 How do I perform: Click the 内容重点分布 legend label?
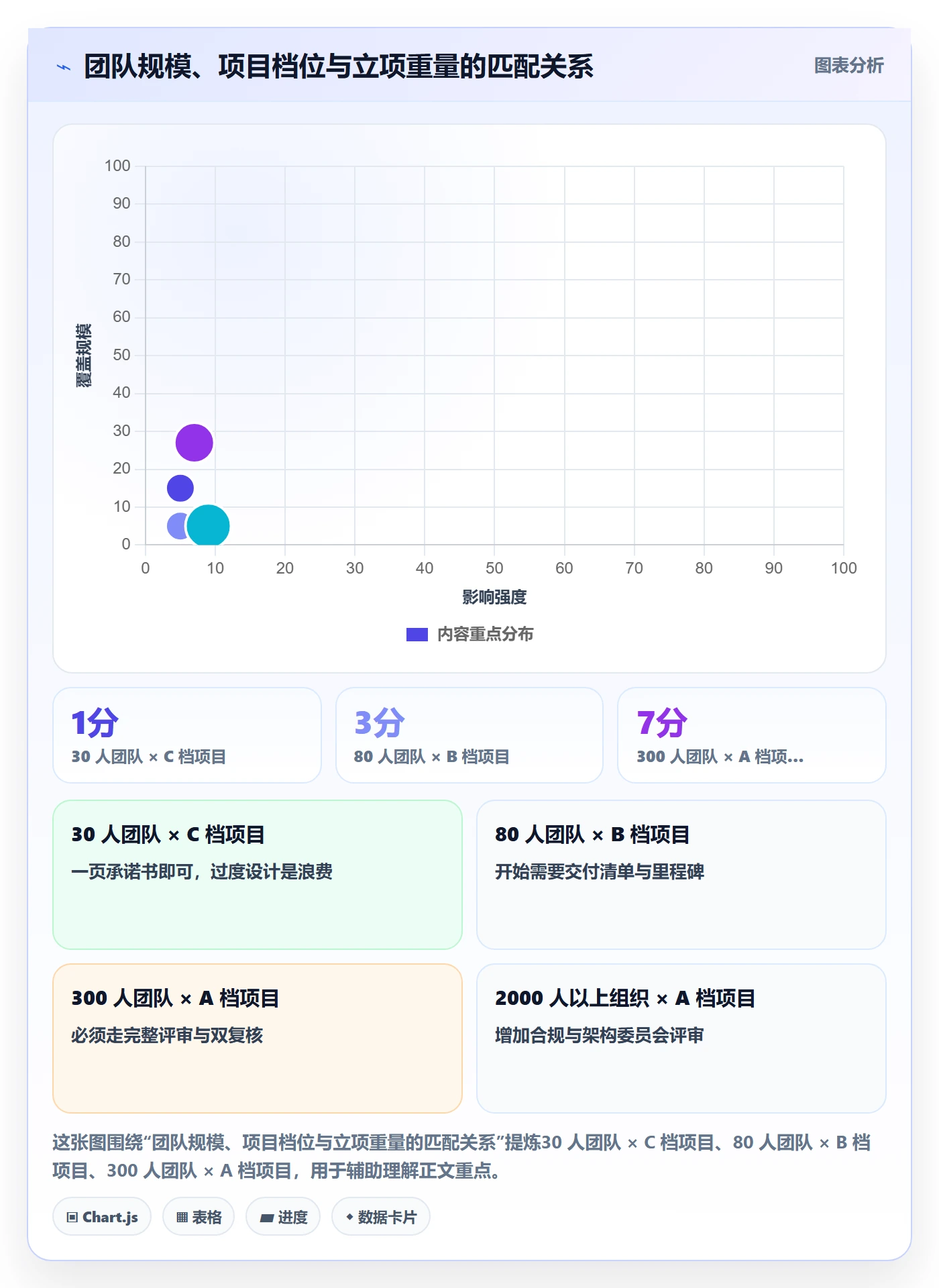(x=486, y=635)
